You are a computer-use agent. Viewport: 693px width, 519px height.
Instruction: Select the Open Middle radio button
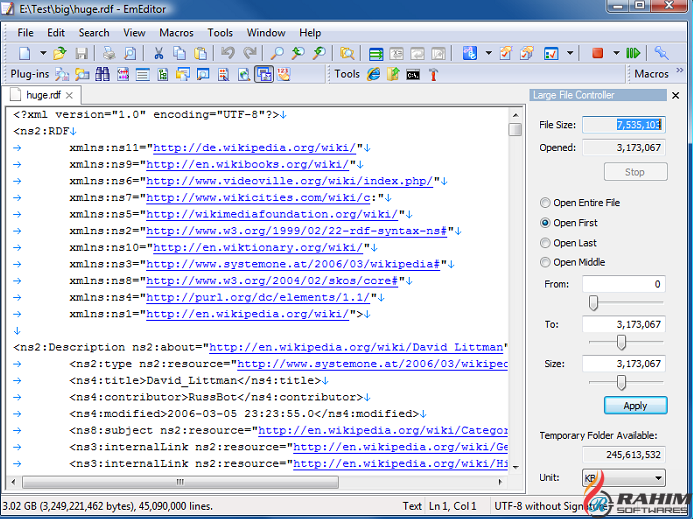(x=546, y=263)
